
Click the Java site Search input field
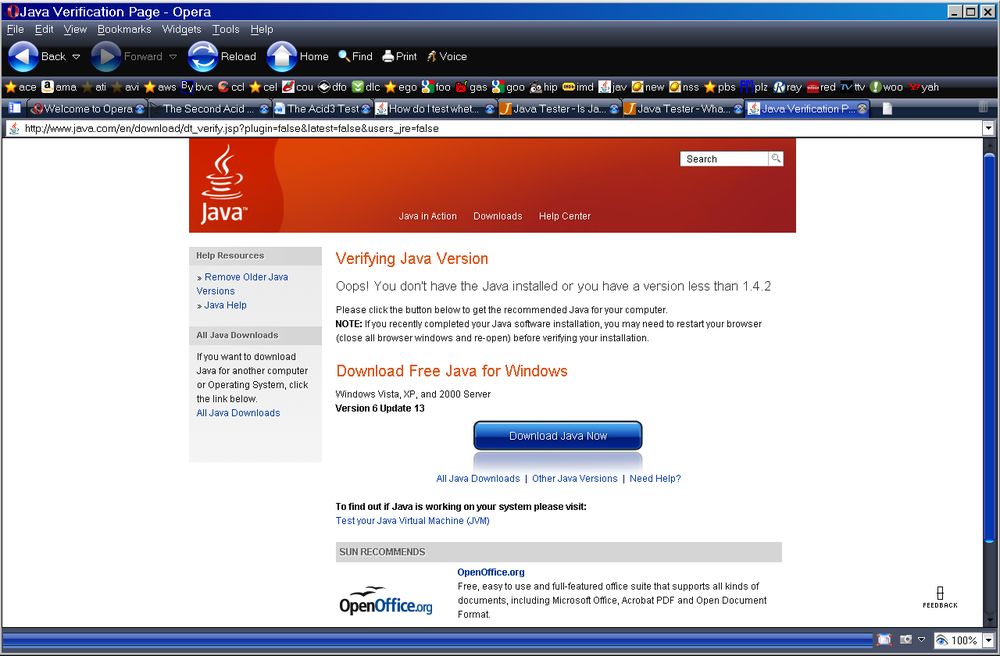pos(724,159)
